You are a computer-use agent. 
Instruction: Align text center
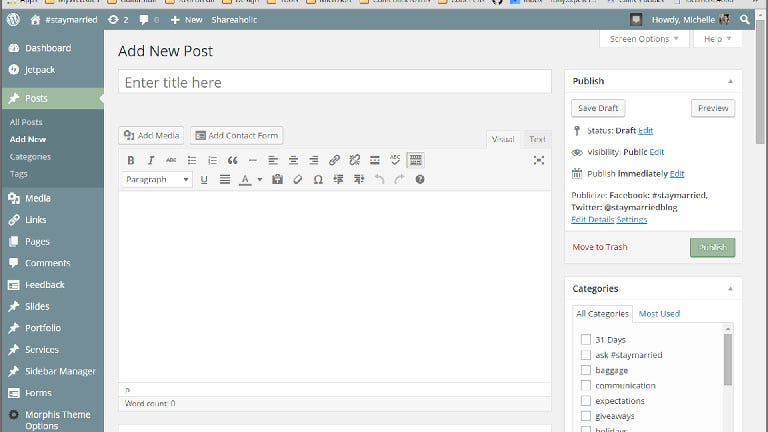pos(293,160)
